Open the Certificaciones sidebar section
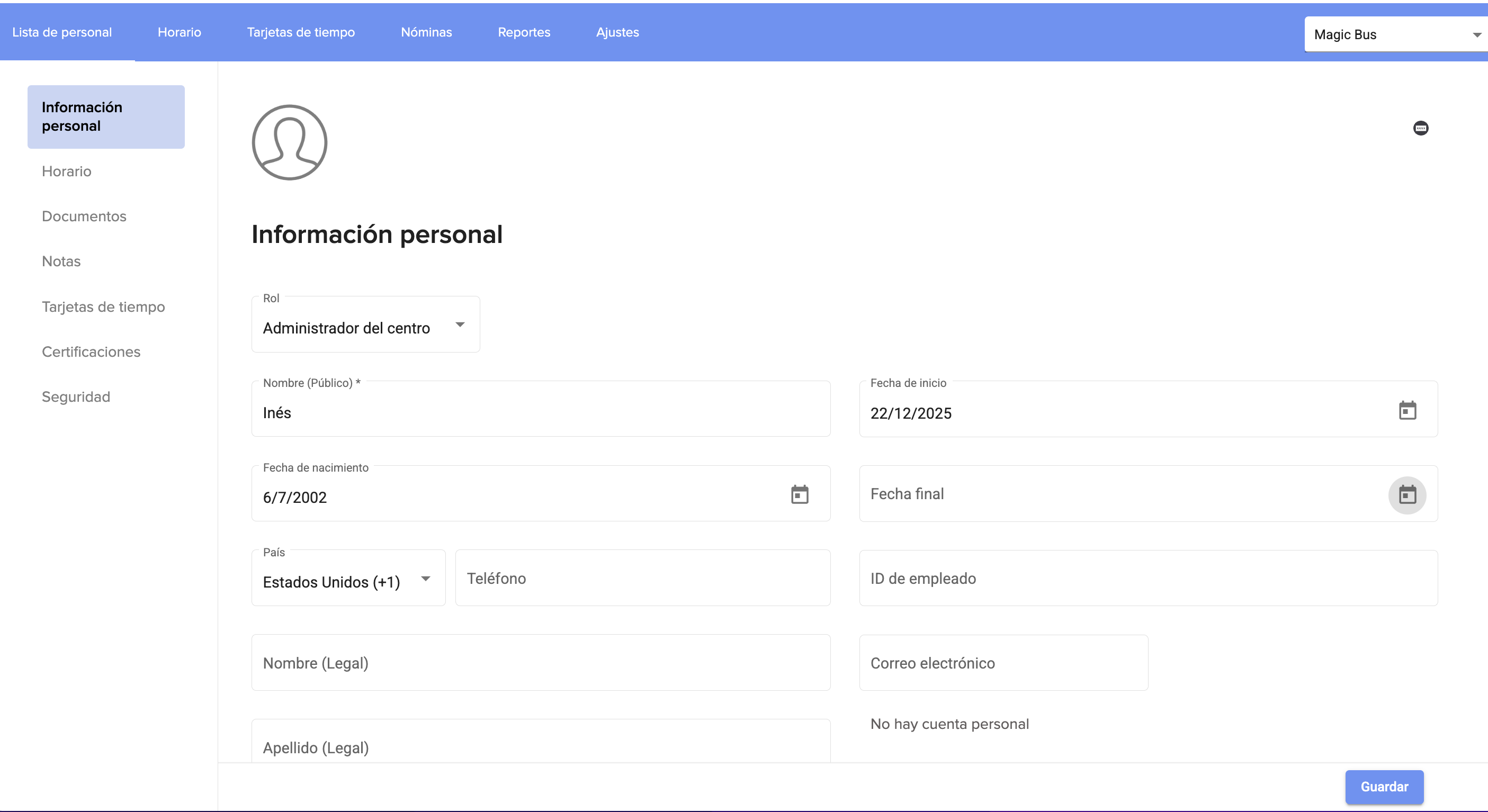Screen dimensions: 1488x812 [91, 351]
